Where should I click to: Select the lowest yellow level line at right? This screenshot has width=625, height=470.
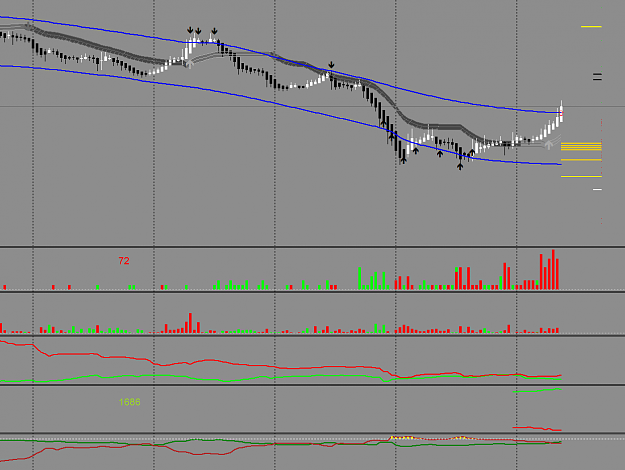[581, 176]
